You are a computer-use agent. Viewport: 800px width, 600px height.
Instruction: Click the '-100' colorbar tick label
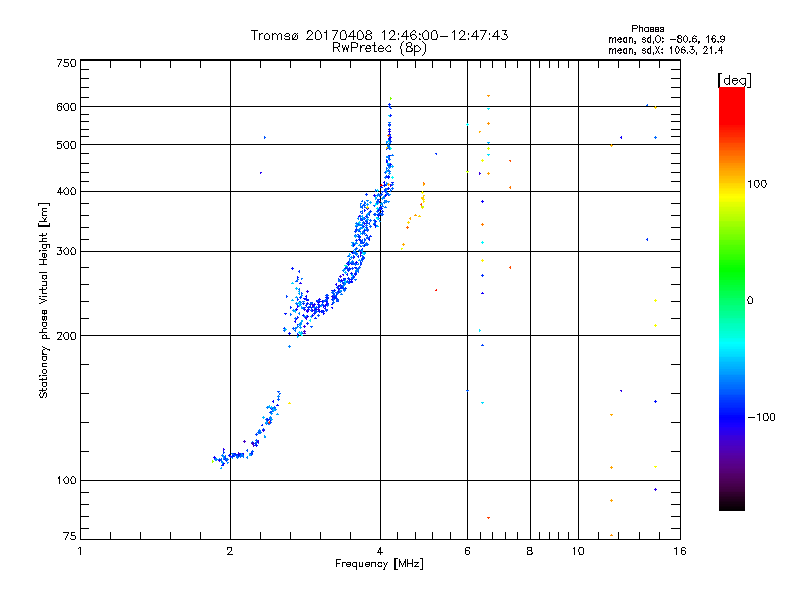click(761, 417)
